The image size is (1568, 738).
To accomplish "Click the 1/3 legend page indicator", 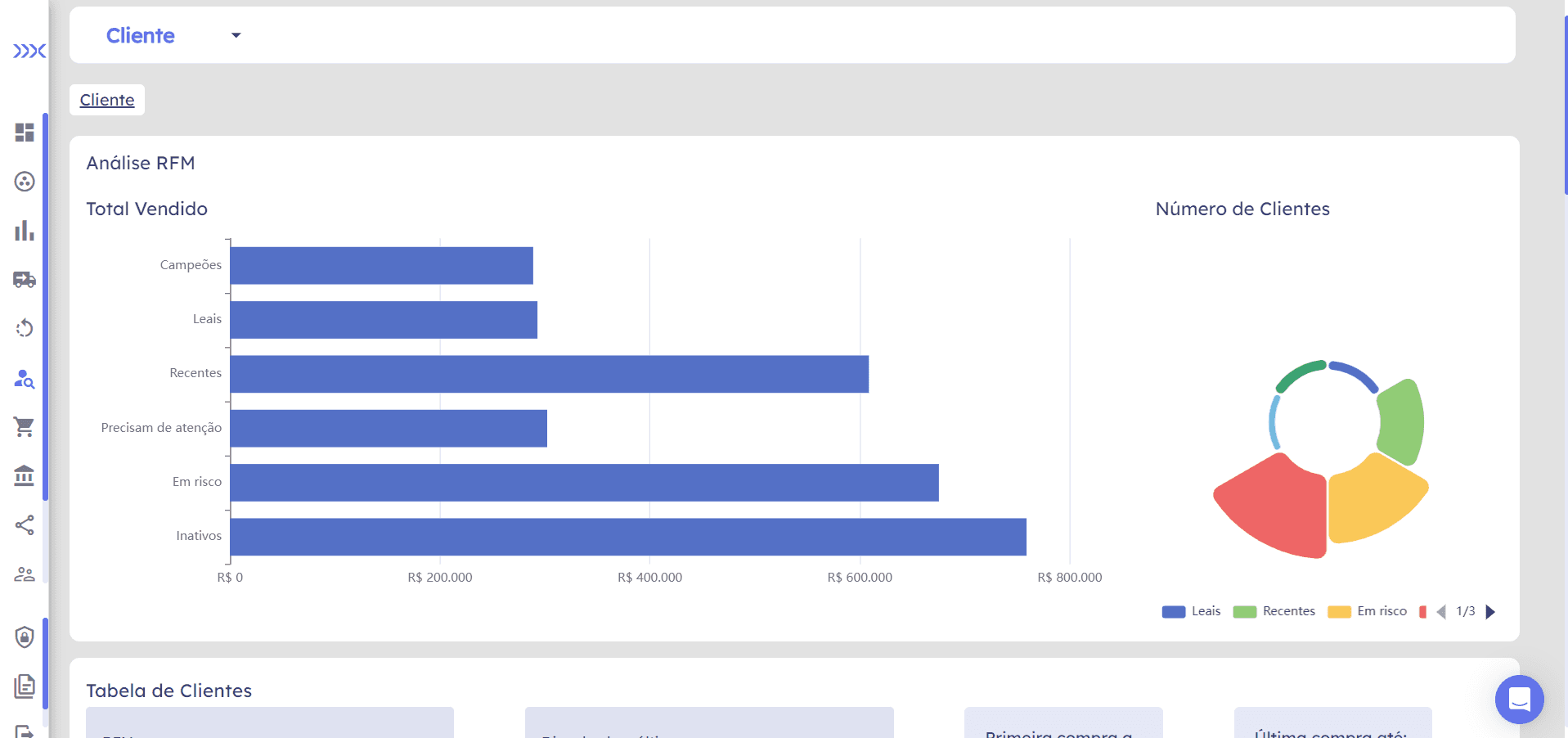I will point(1466,611).
